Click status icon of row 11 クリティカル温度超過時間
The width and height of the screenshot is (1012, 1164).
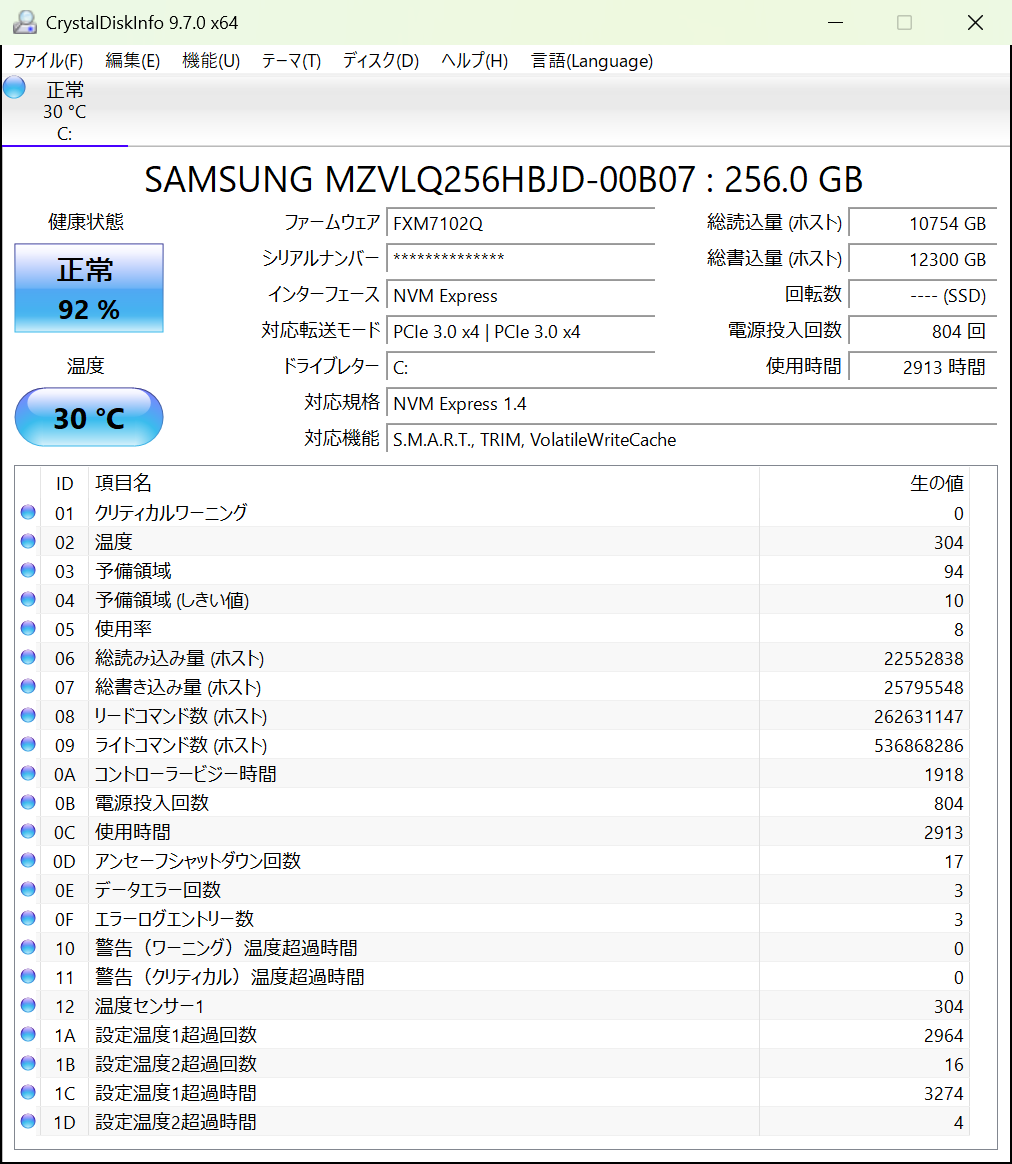click(28, 976)
